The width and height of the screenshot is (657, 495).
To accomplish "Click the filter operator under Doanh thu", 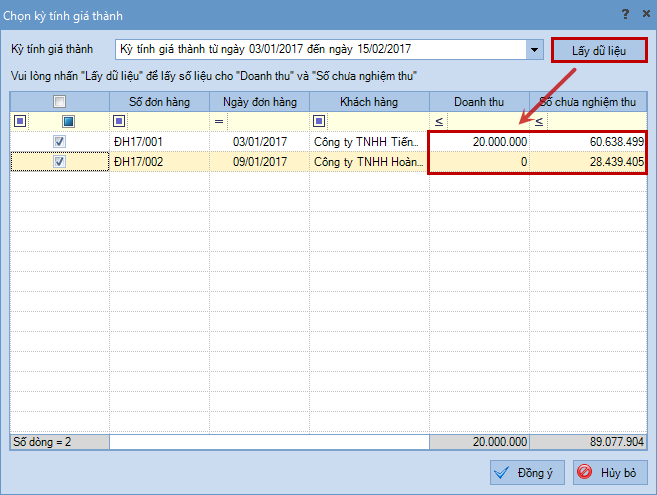I will point(439,121).
